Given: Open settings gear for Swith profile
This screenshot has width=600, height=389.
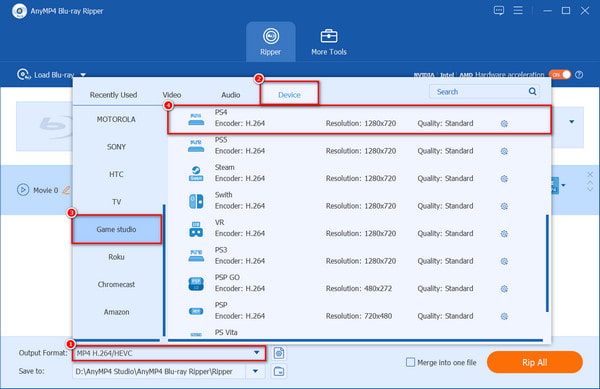Looking at the screenshot, I should (504, 206).
